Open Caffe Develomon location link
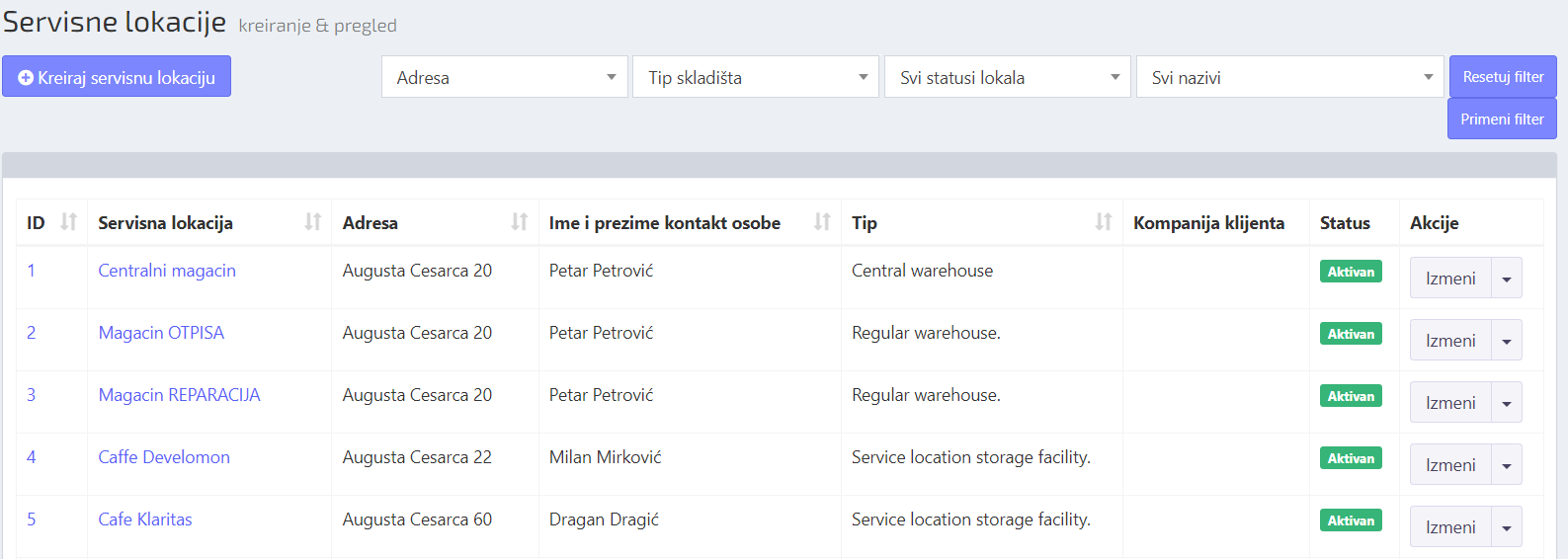Image resolution: width=1568 pixels, height=559 pixels. (x=164, y=457)
